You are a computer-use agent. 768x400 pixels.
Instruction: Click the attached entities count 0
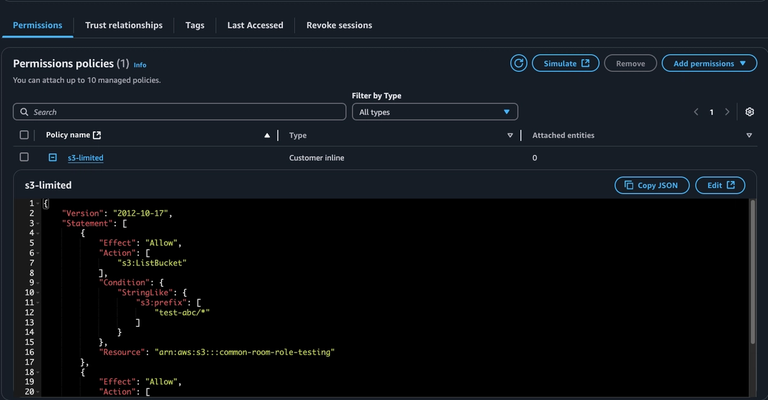534,158
